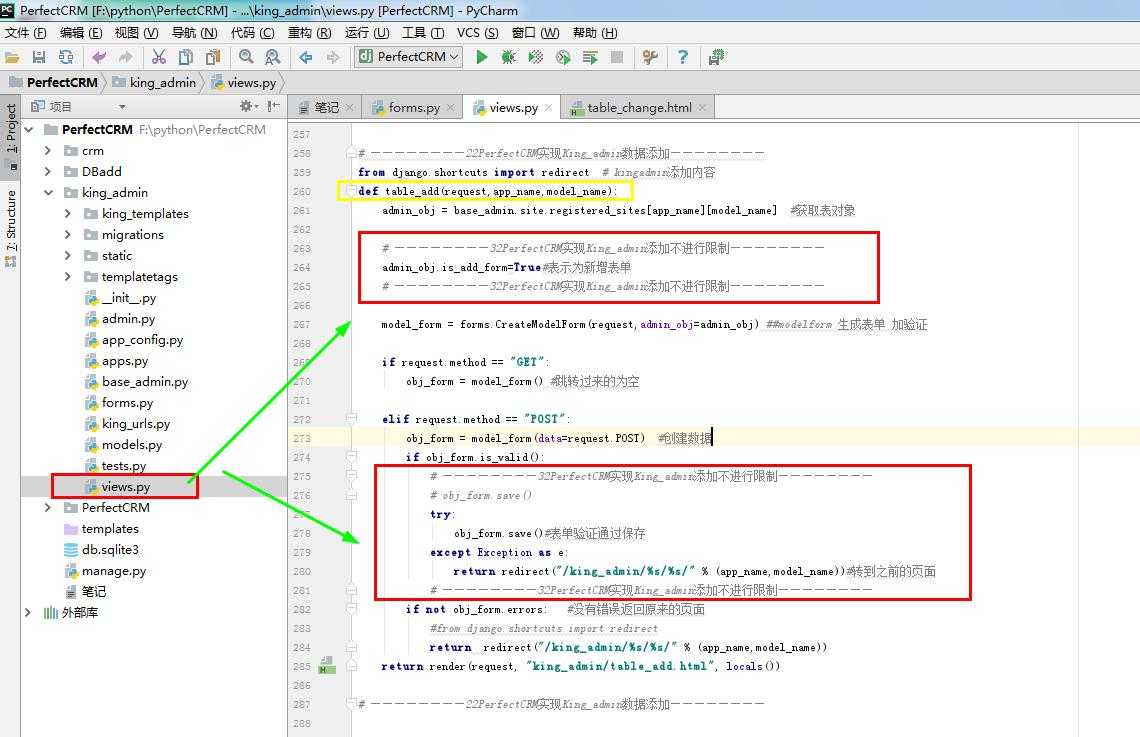
Task: Fold the table_add function at line 260
Action: coord(350,191)
